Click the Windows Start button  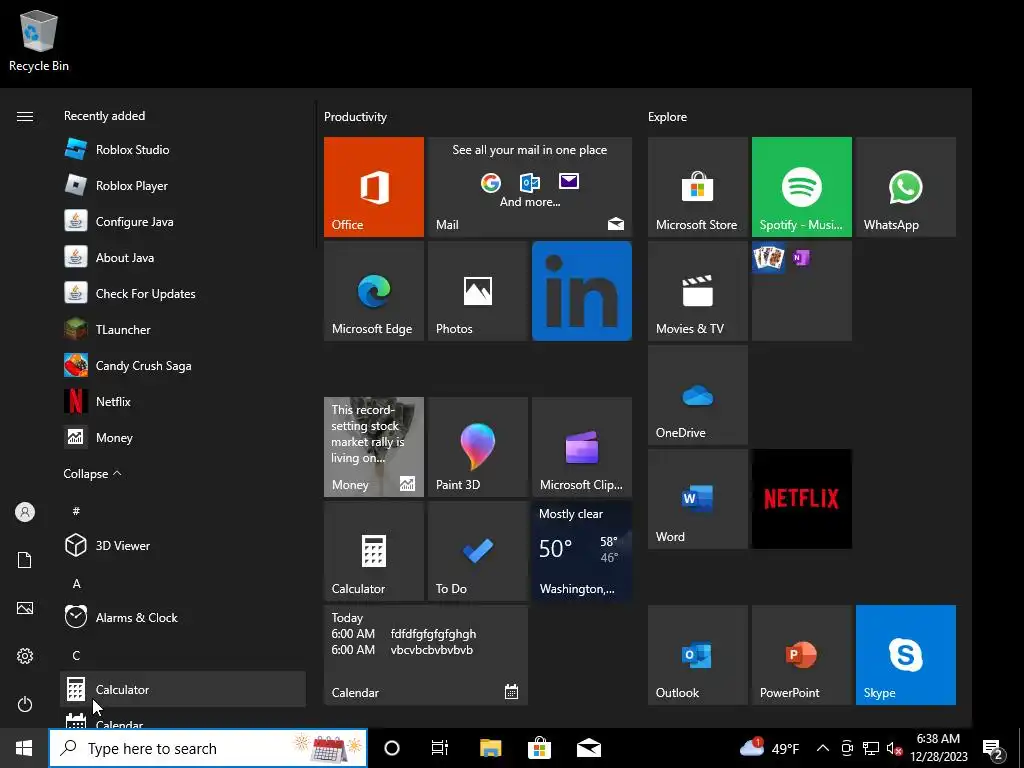click(24, 748)
